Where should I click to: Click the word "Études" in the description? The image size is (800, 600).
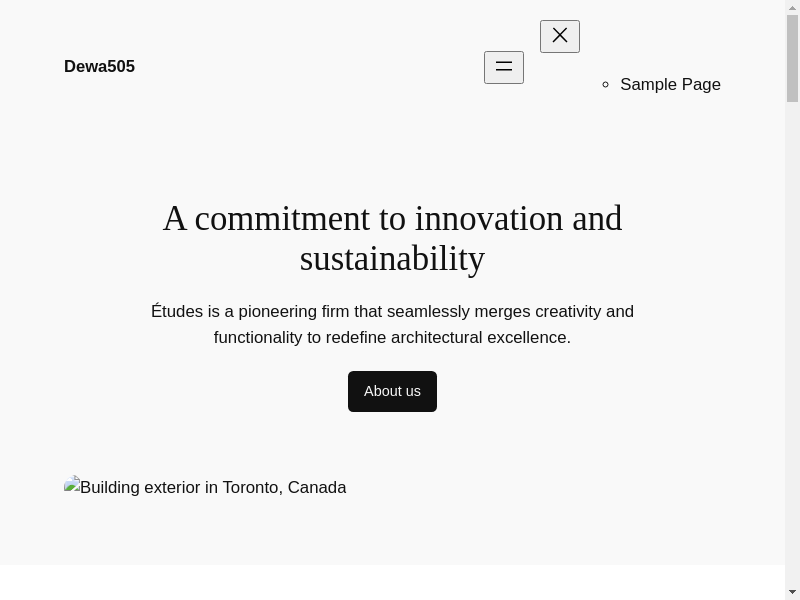point(177,312)
